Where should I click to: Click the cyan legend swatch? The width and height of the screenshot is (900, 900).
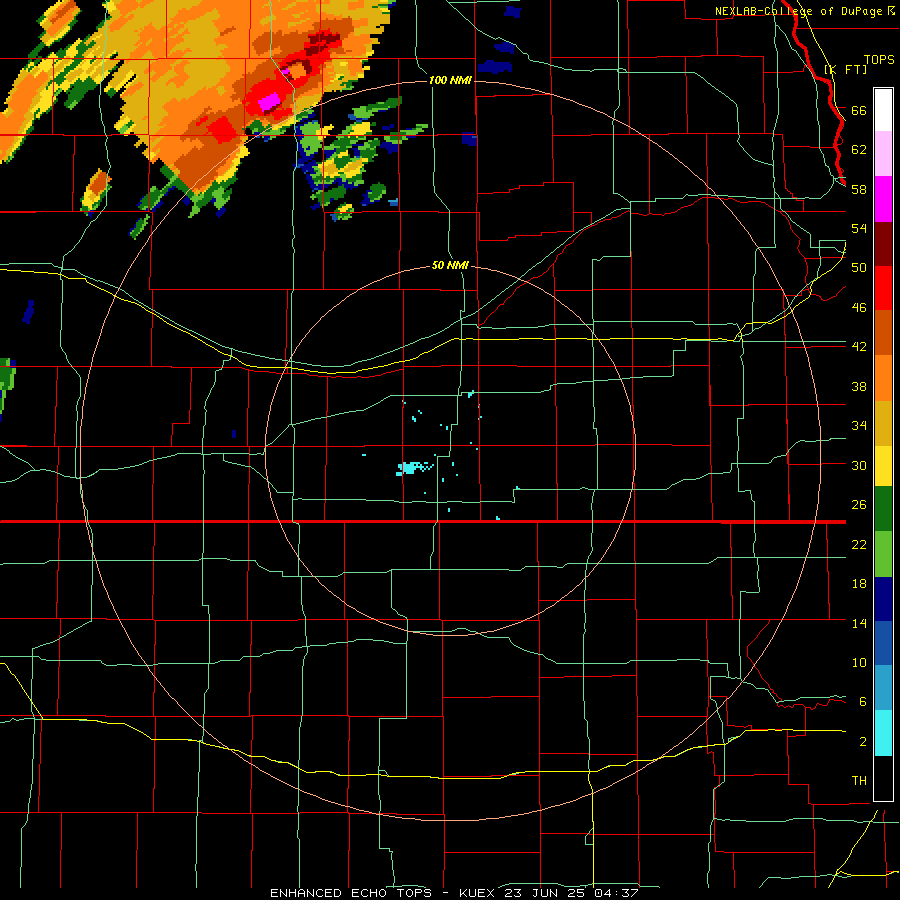coord(883,733)
